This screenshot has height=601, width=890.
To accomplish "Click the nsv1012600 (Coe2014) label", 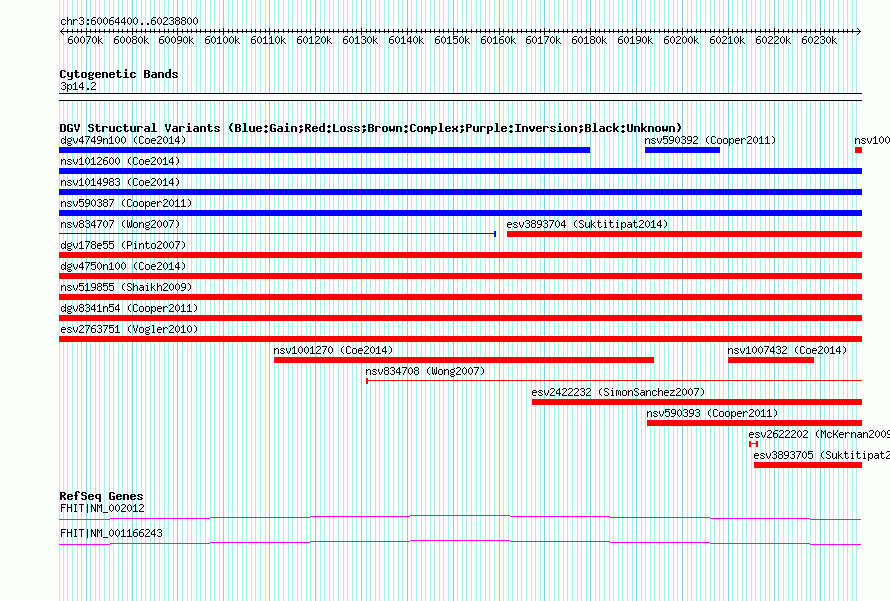I will [x=120, y=161].
